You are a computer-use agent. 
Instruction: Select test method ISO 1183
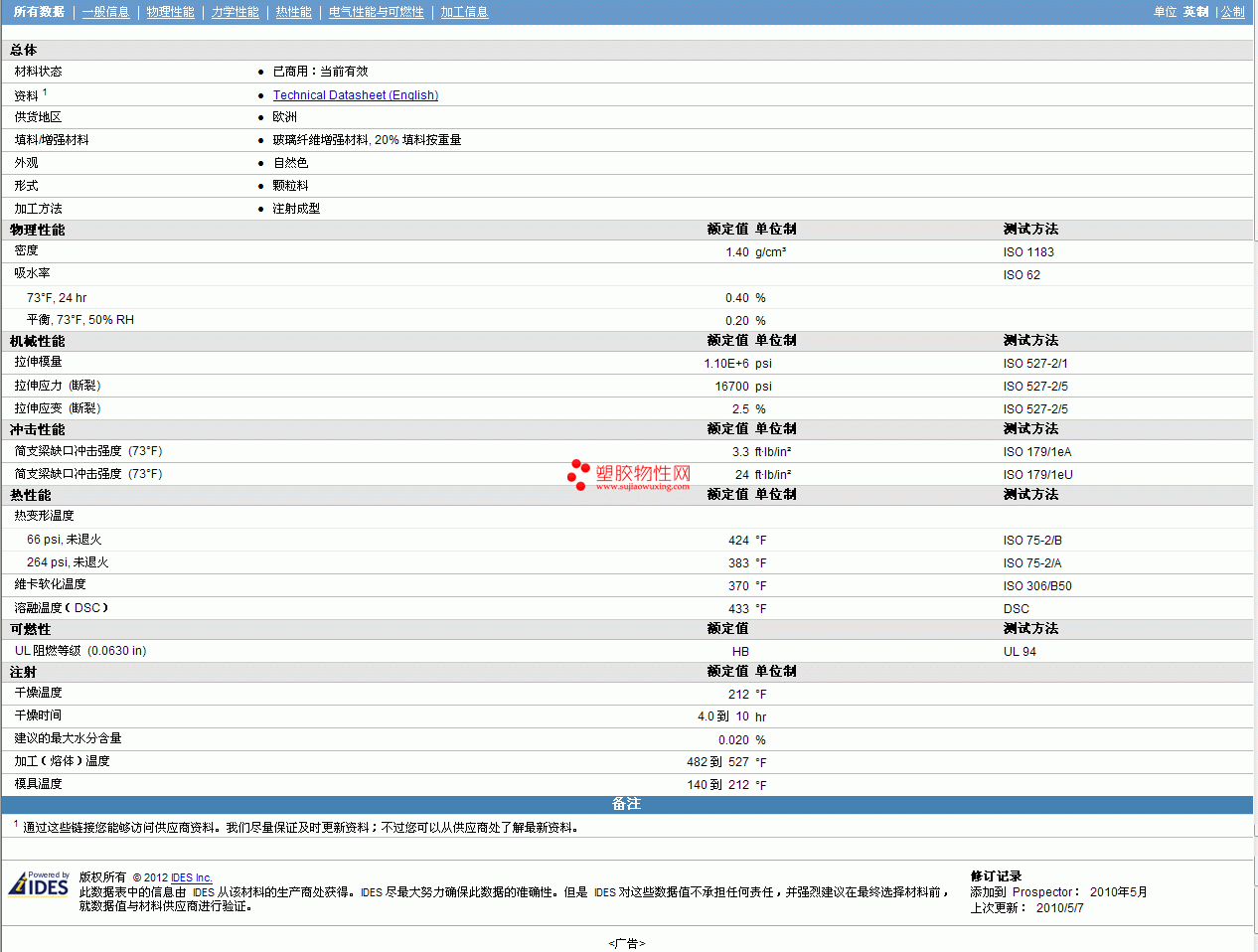(x=1028, y=252)
